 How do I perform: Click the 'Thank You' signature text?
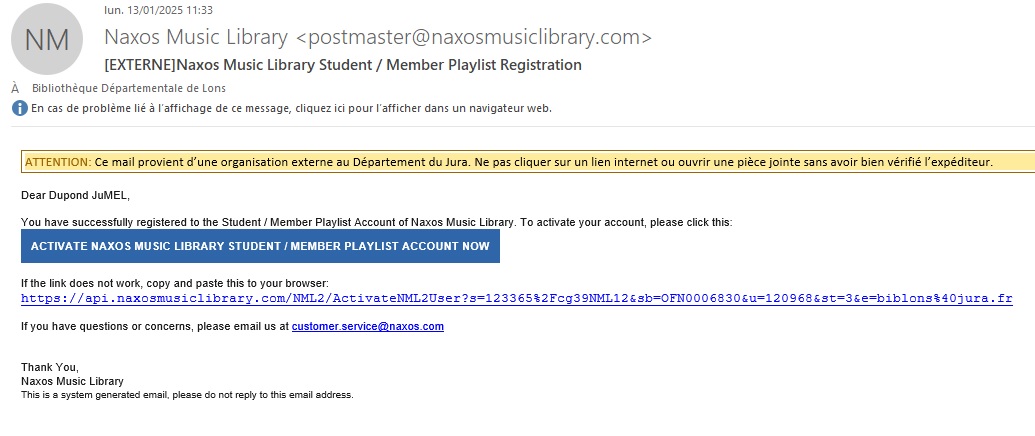pos(50,367)
